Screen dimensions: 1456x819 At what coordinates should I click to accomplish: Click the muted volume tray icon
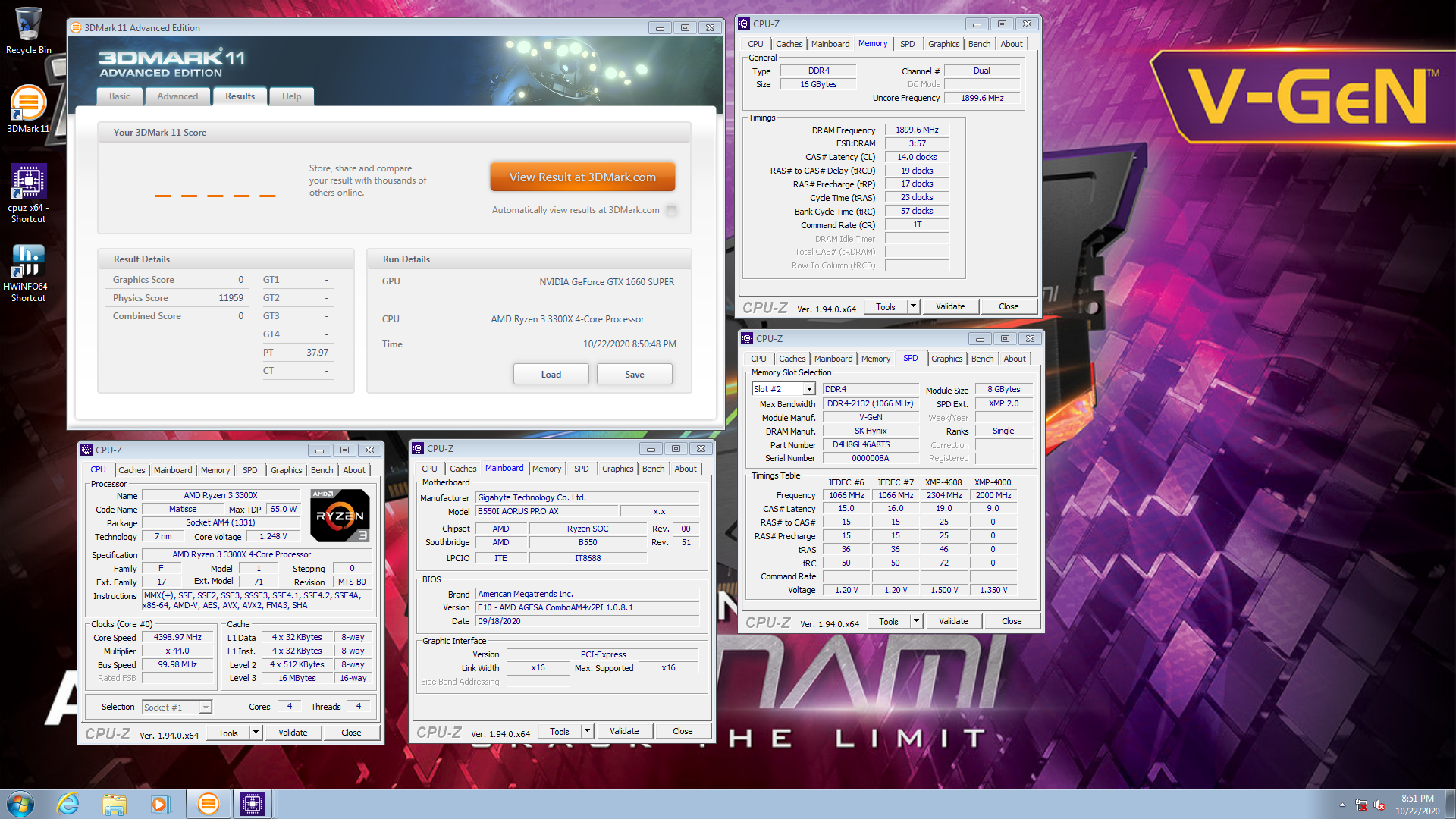coord(1379,805)
